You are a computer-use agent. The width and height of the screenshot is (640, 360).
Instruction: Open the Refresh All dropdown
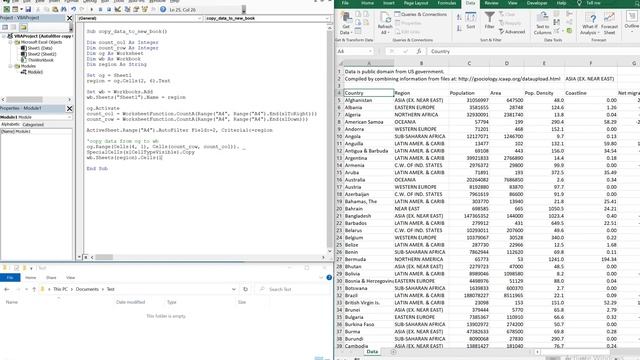(x=385, y=23)
